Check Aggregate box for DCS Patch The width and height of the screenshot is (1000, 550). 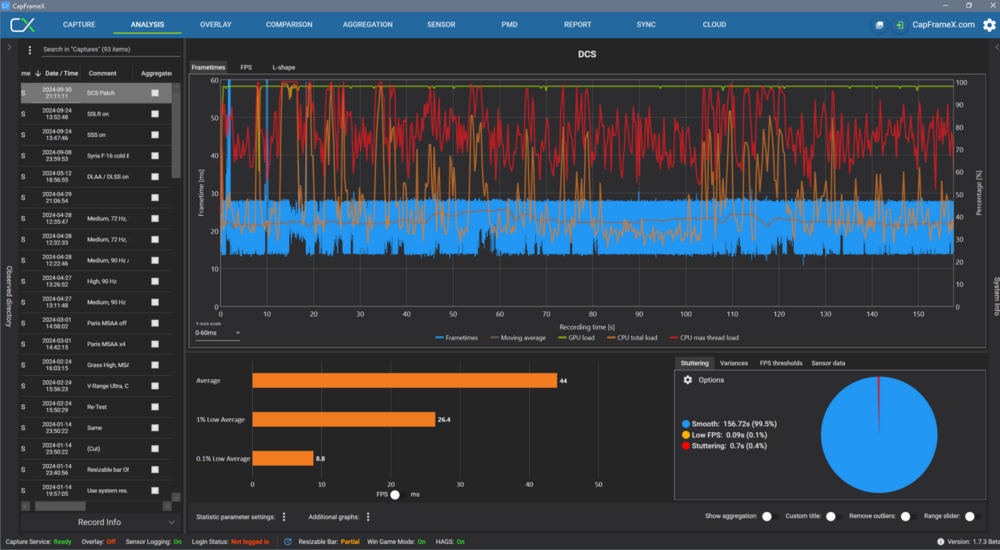pos(155,93)
